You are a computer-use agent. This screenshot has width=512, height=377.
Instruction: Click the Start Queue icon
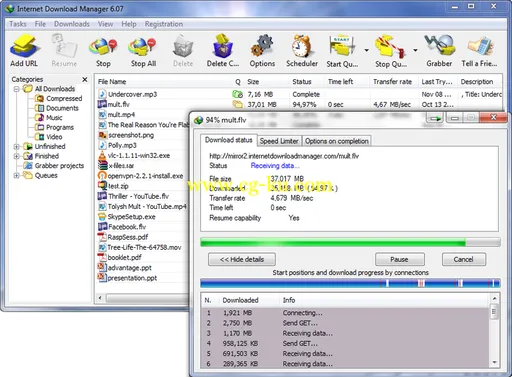coord(342,51)
